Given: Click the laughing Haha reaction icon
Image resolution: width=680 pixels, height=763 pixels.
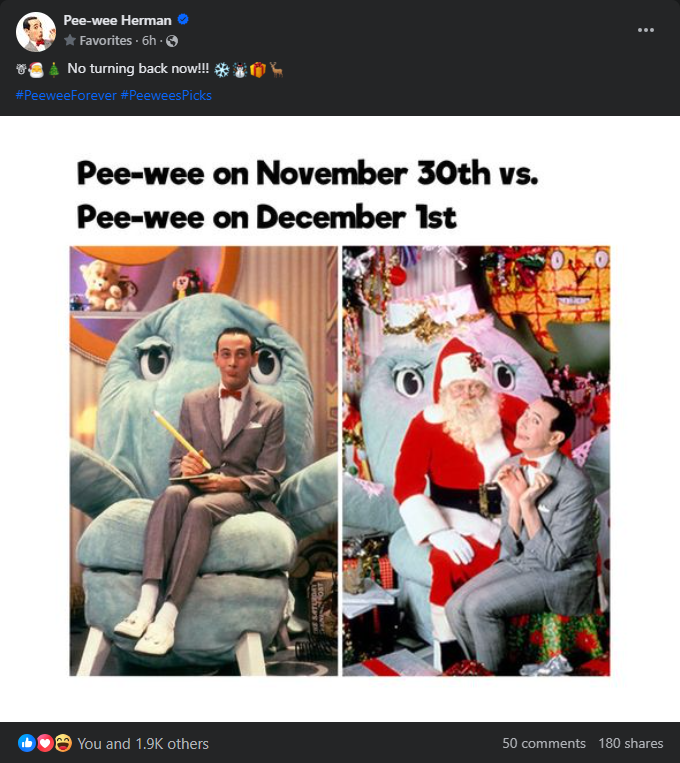Looking at the screenshot, I should point(63,743).
